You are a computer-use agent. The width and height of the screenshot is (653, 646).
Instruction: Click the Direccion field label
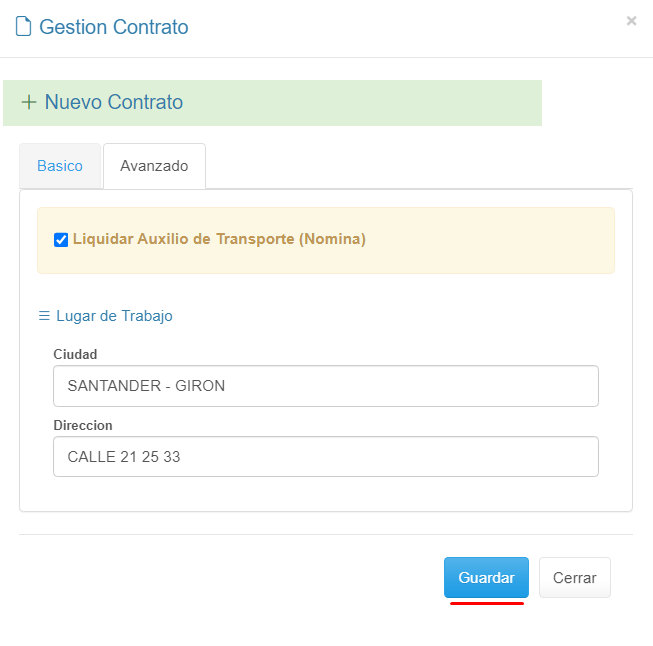(83, 425)
